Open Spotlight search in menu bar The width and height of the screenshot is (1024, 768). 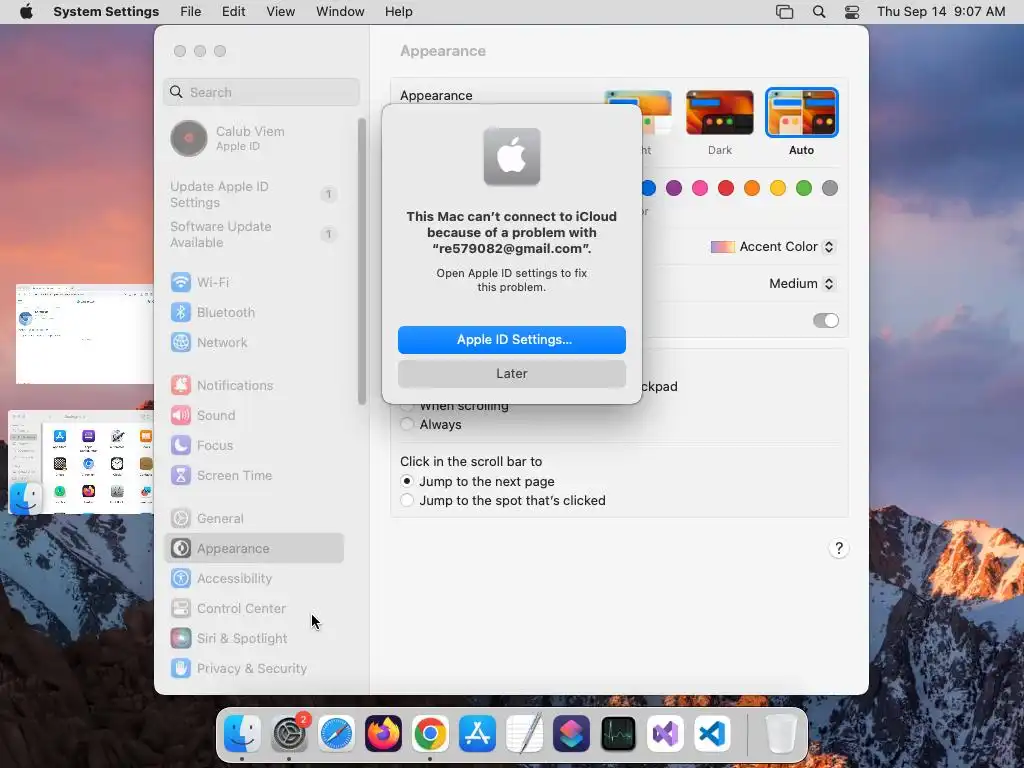819,12
